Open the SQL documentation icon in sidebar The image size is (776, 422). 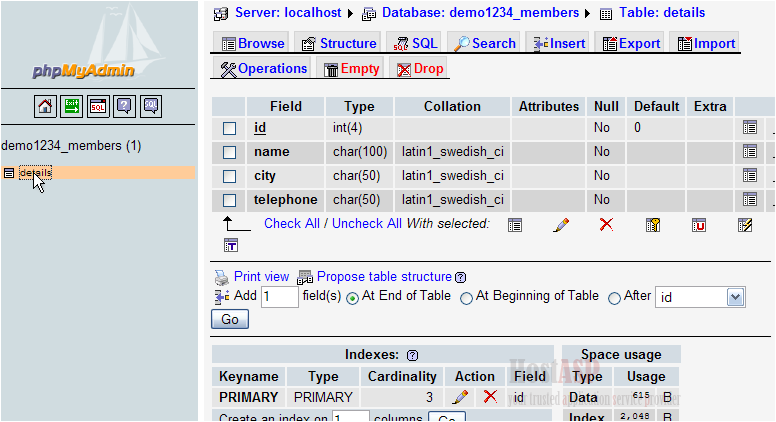point(151,106)
